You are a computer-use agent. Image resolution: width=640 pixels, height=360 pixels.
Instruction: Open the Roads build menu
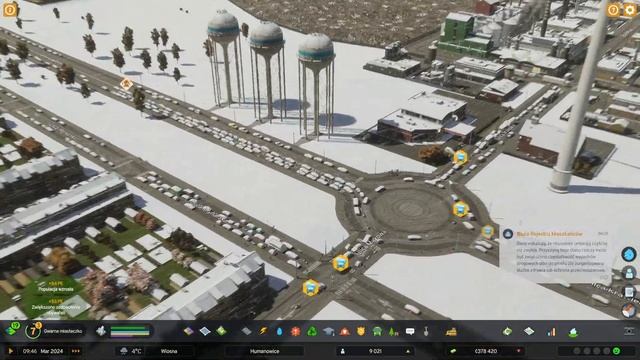tap(246, 331)
